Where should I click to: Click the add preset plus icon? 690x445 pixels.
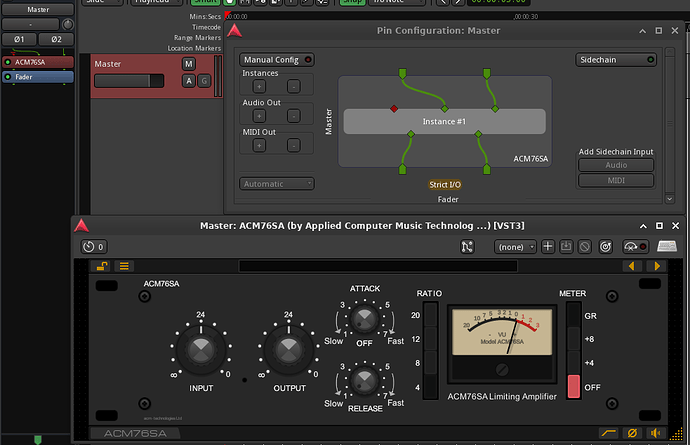[548, 246]
